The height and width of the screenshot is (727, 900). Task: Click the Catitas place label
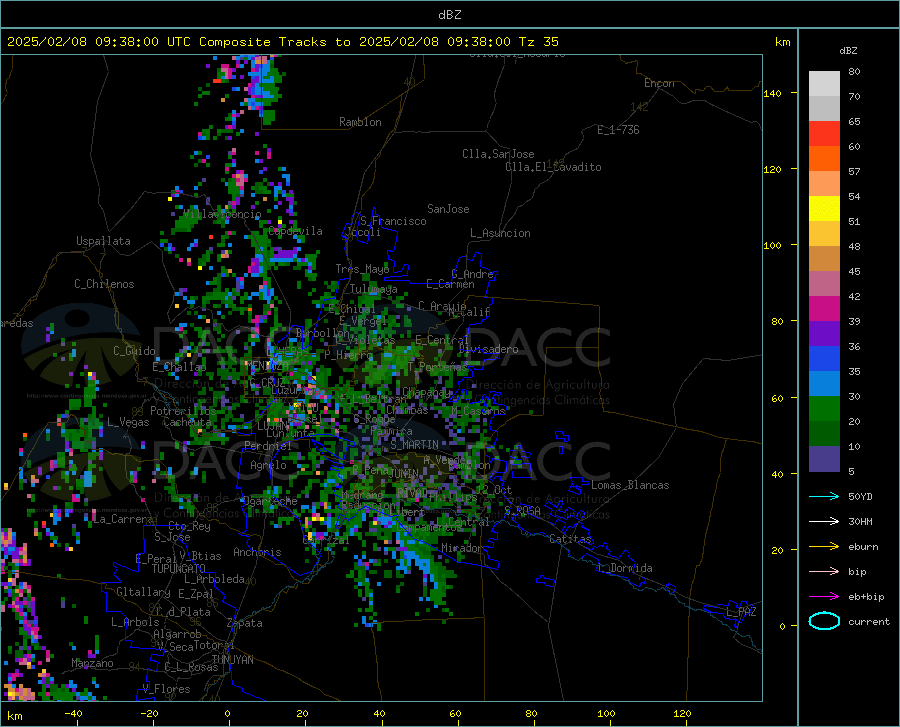570,539
